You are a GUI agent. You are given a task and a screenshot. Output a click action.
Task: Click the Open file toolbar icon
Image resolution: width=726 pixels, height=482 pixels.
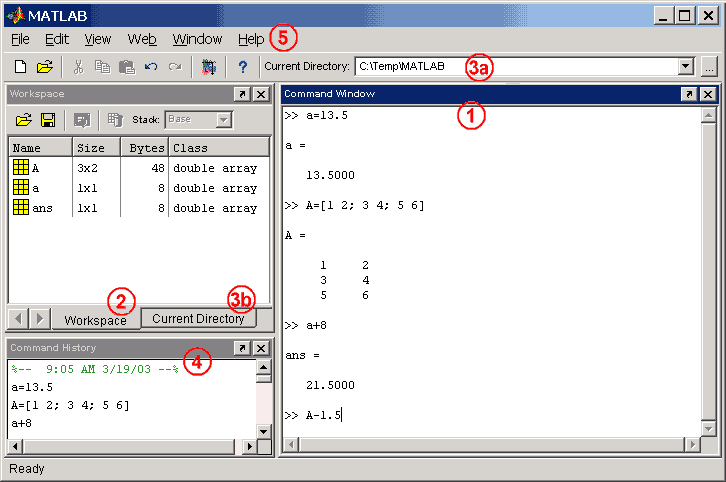tap(45, 67)
